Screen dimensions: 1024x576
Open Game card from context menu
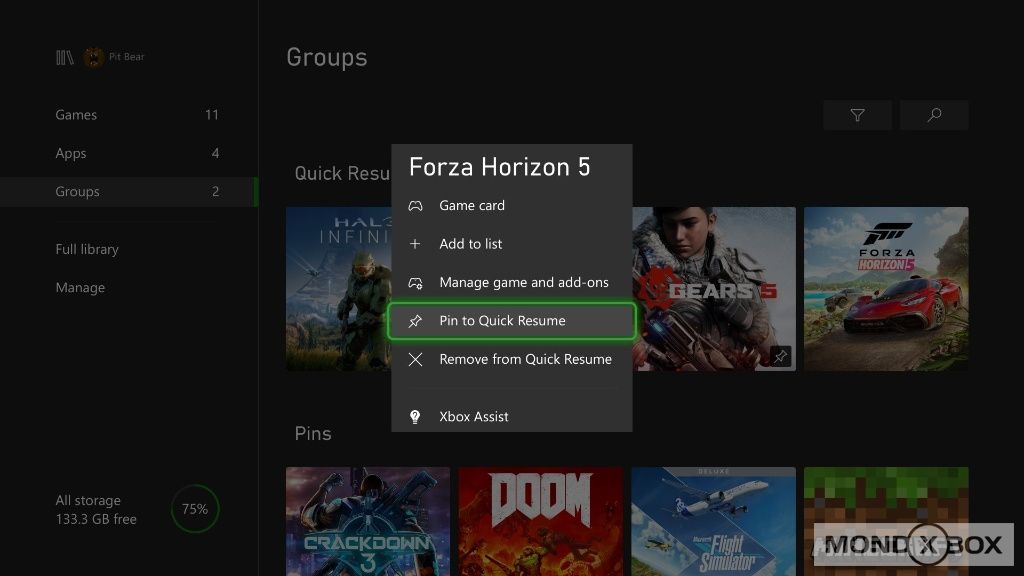[x=471, y=206]
